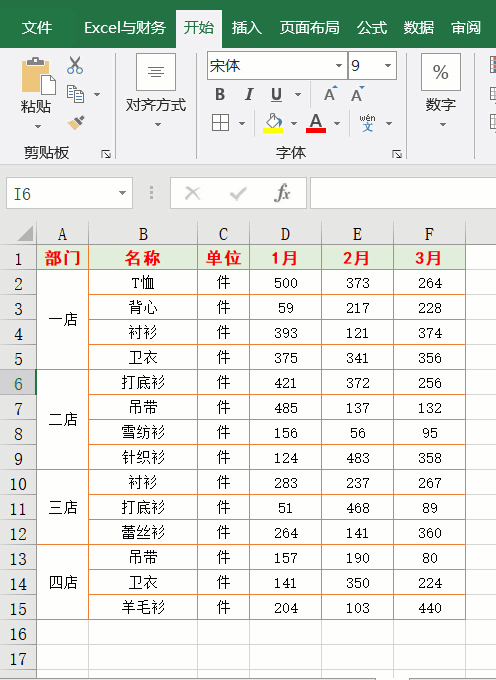Image resolution: width=496 pixels, height=680 pixels.
Task: Toggle Bold formatting
Action: coord(220,94)
